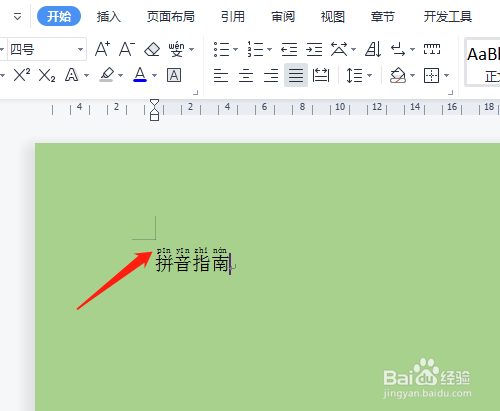Select the 正文 AaBb style thumbnail
Image resolution: width=500 pixels, height=411 pixels.
pyautogui.click(x=483, y=62)
